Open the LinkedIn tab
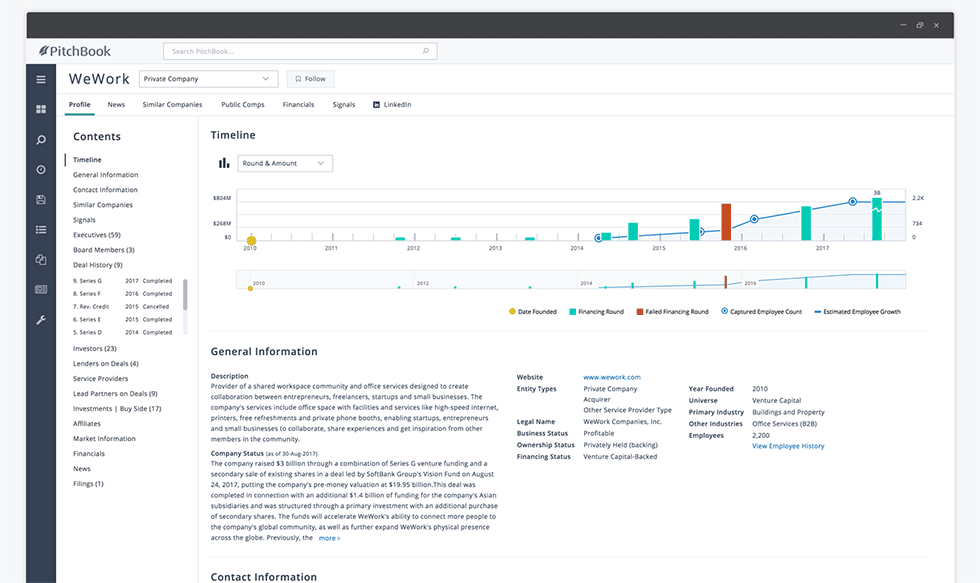980x583 pixels. click(392, 104)
